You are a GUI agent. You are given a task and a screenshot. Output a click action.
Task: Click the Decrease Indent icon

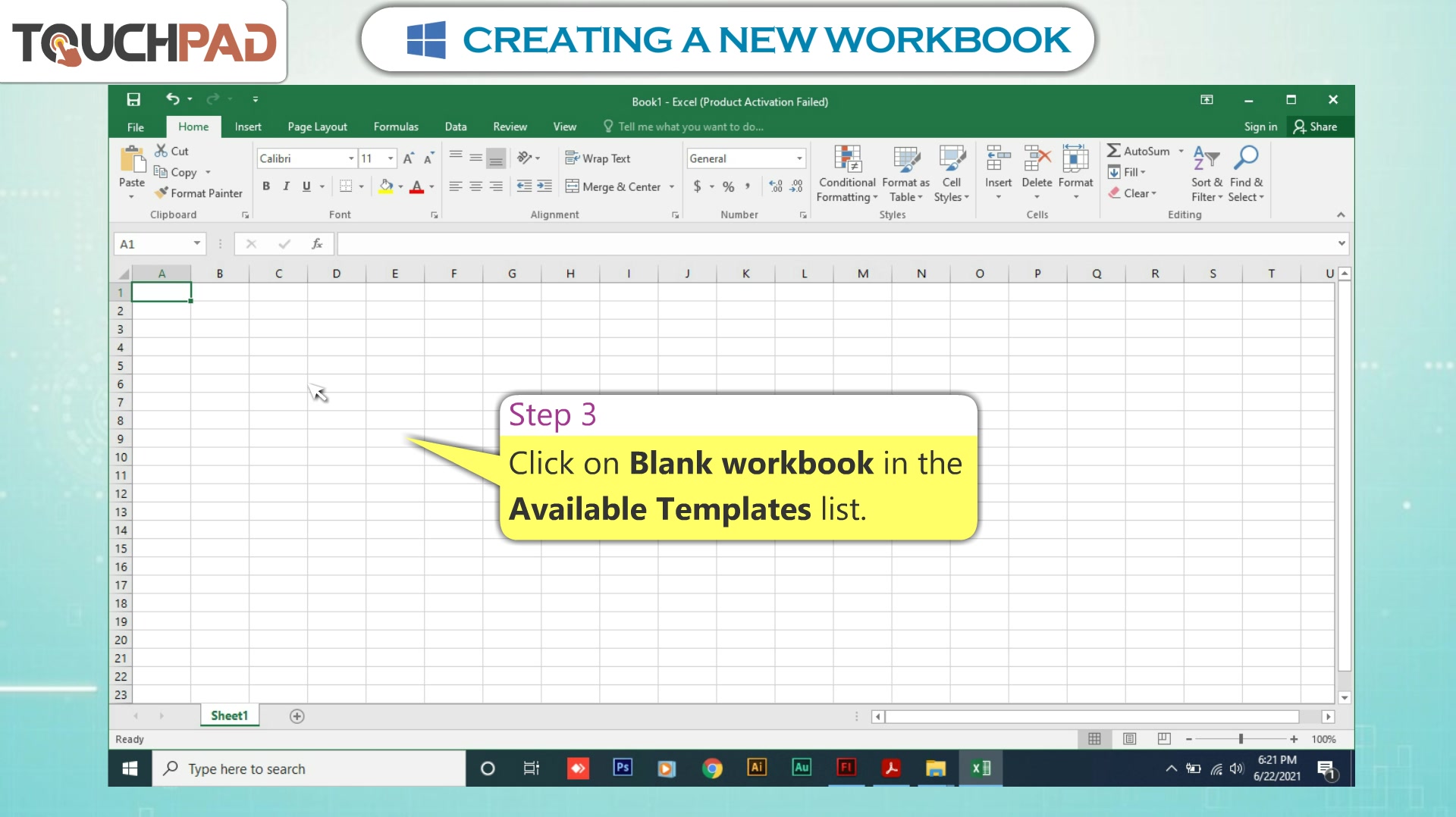(524, 186)
